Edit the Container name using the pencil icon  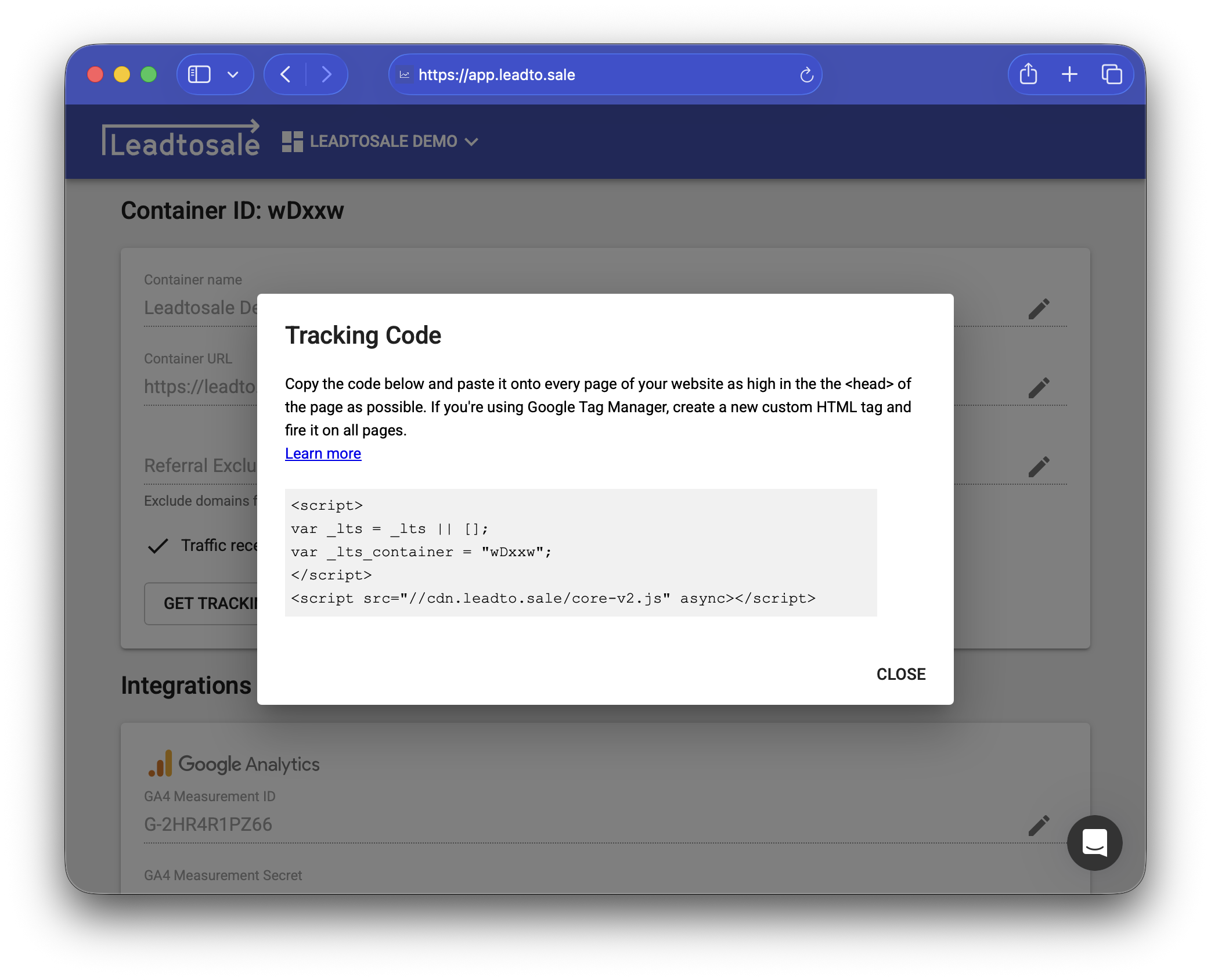pos(1039,308)
